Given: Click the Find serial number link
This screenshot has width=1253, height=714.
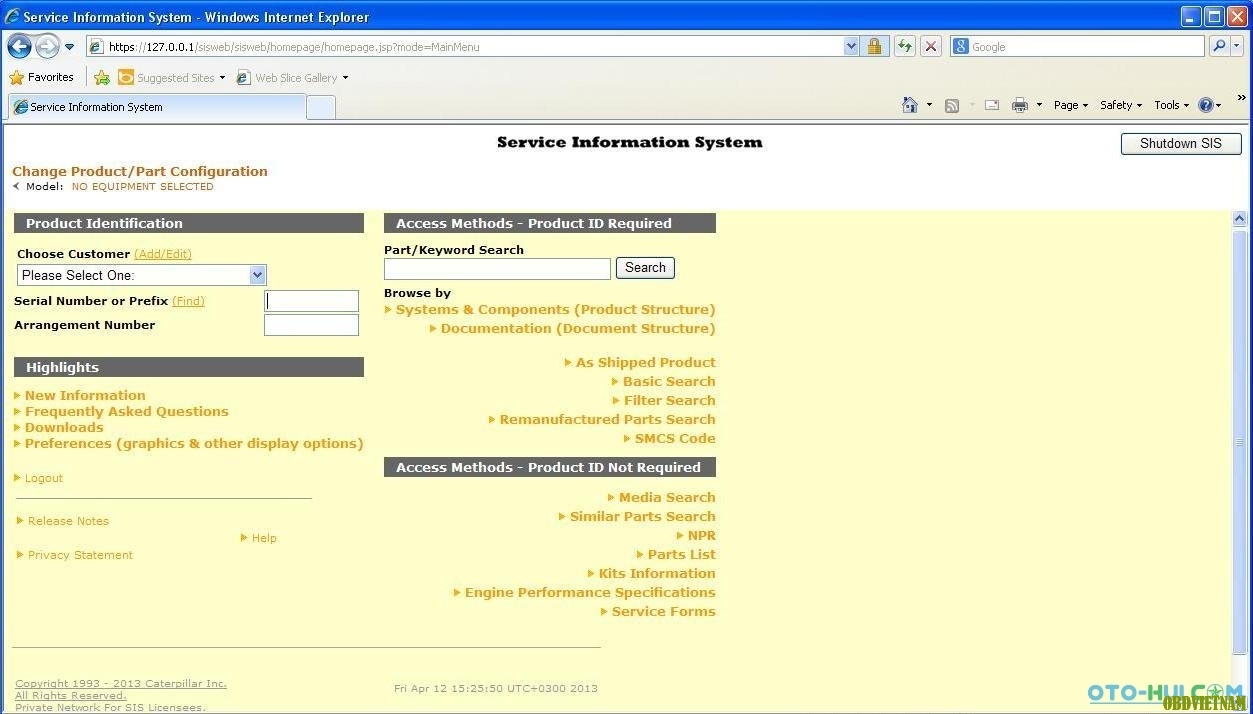Looking at the screenshot, I should (x=188, y=301).
